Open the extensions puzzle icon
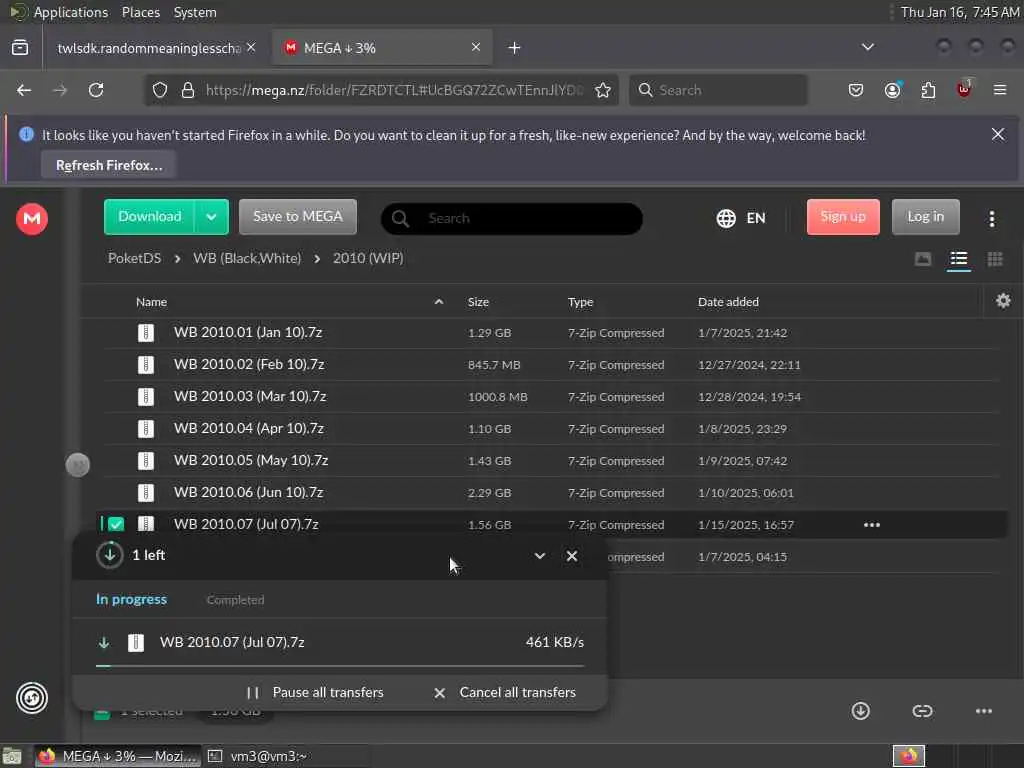The height and width of the screenshot is (768, 1024). (x=928, y=90)
